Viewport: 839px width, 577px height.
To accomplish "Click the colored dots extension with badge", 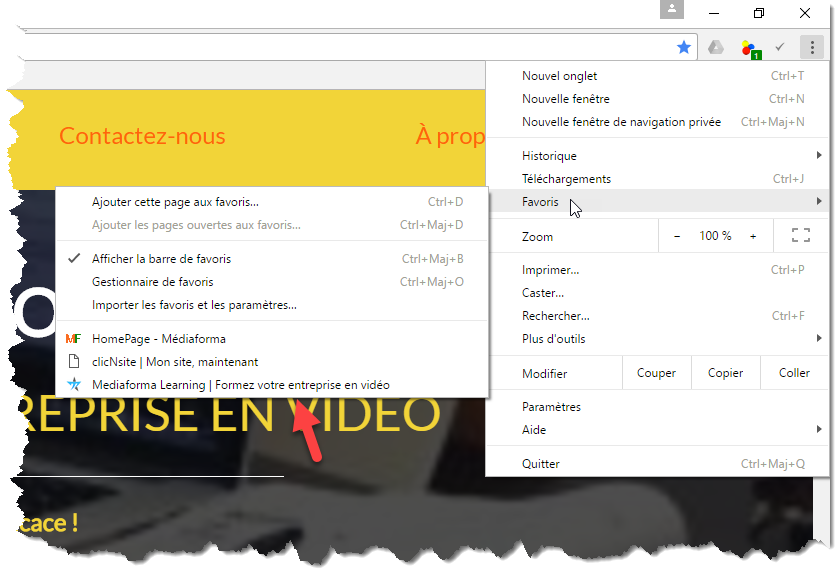I will click(x=748, y=48).
